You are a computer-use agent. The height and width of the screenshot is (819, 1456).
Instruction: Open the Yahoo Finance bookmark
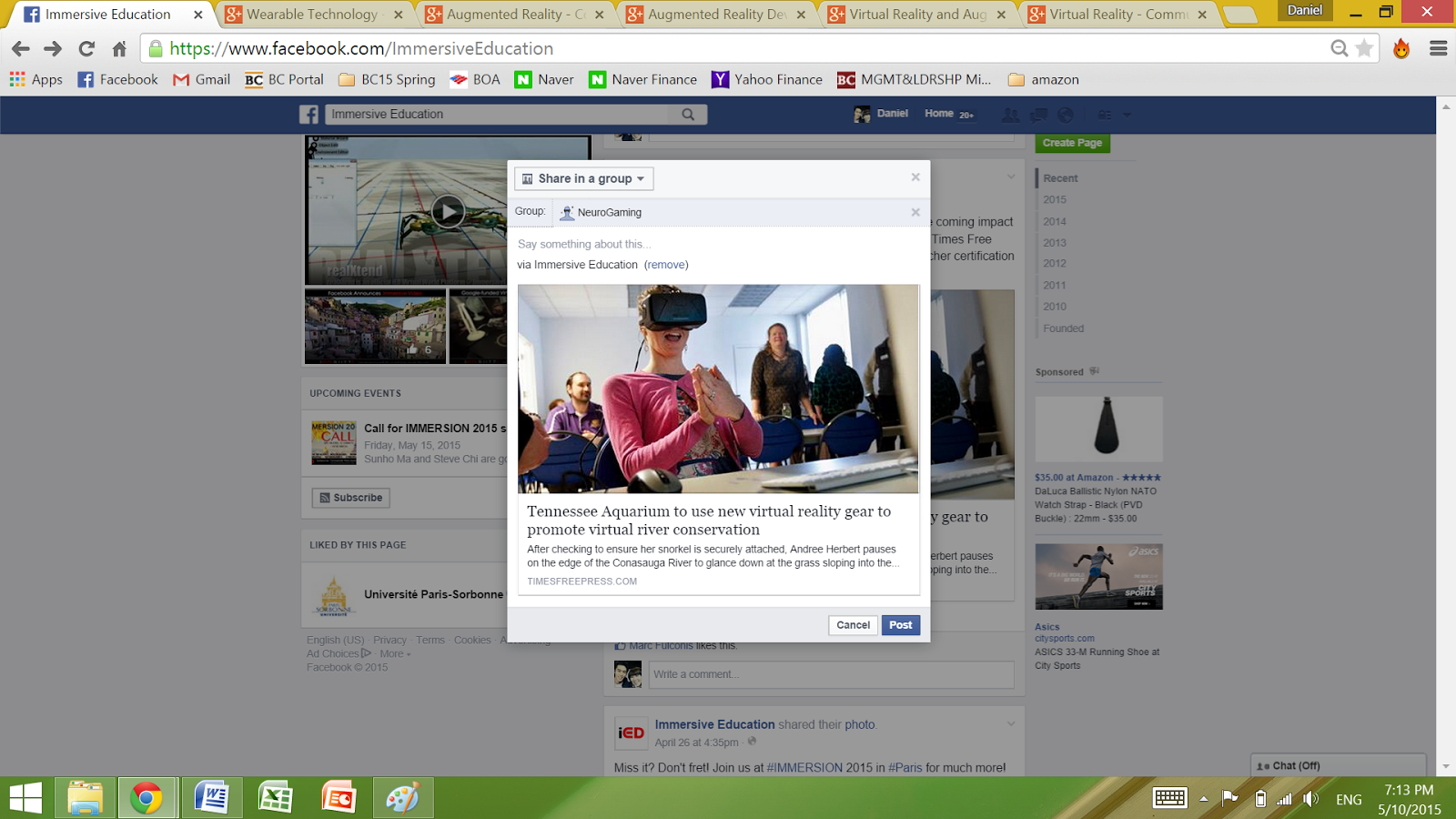pos(767,80)
